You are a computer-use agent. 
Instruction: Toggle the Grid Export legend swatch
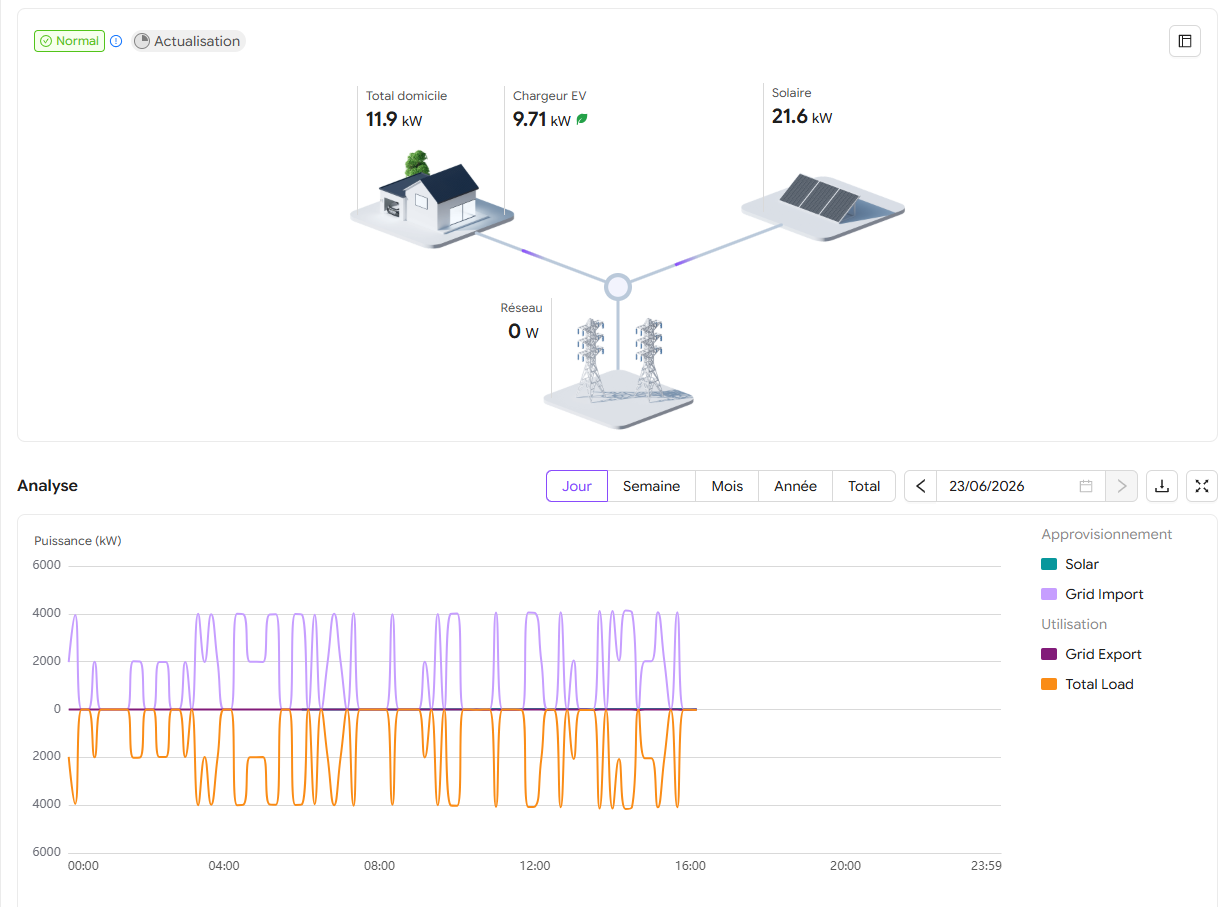[x=1049, y=654]
